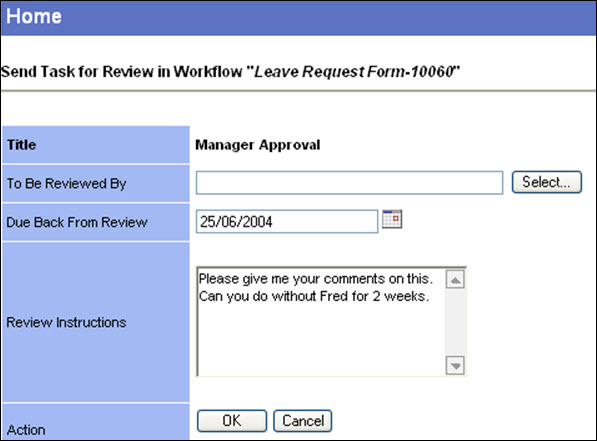The height and width of the screenshot is (441, 597).
Task: Click the Manager Approval title text
Action: click(258, 145)
